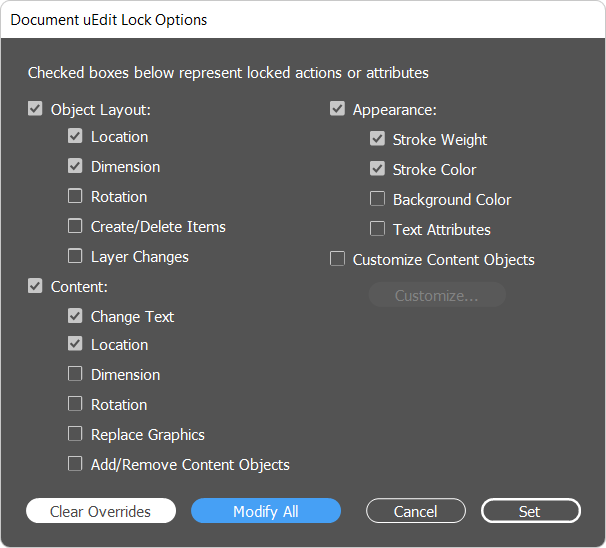Confirm with the Set button
Viewport: 606px width, 548px height.
531,511
